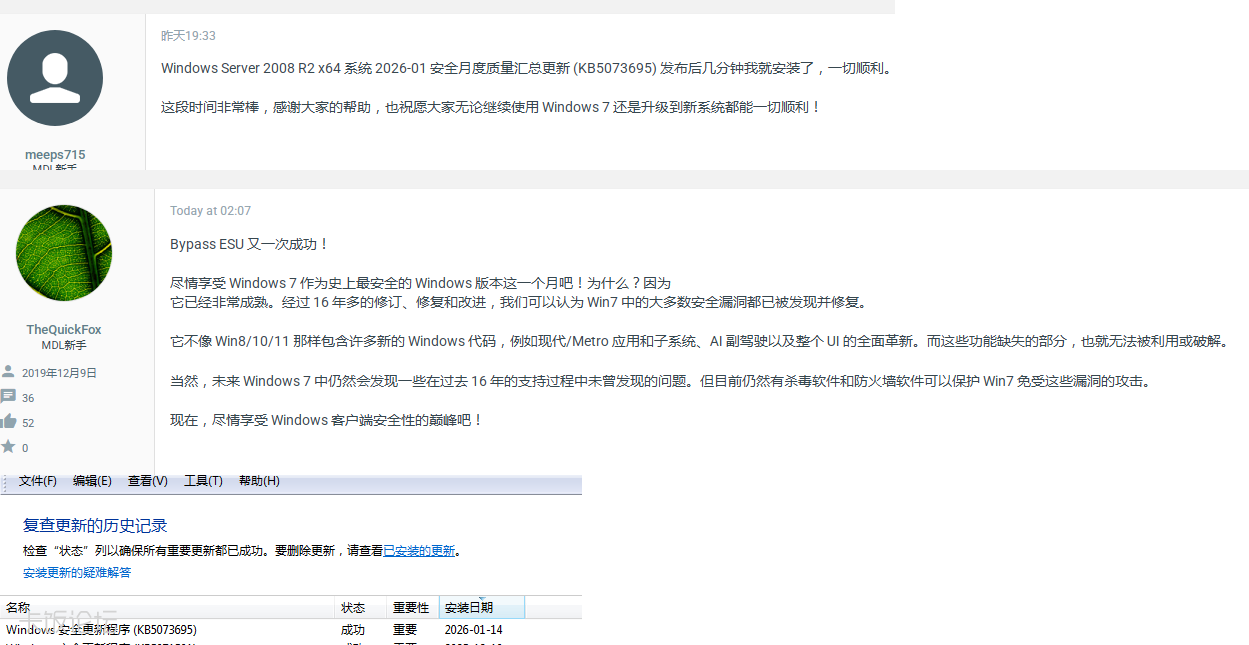
Task: Click the star trophy points icon
Action: 8,447
